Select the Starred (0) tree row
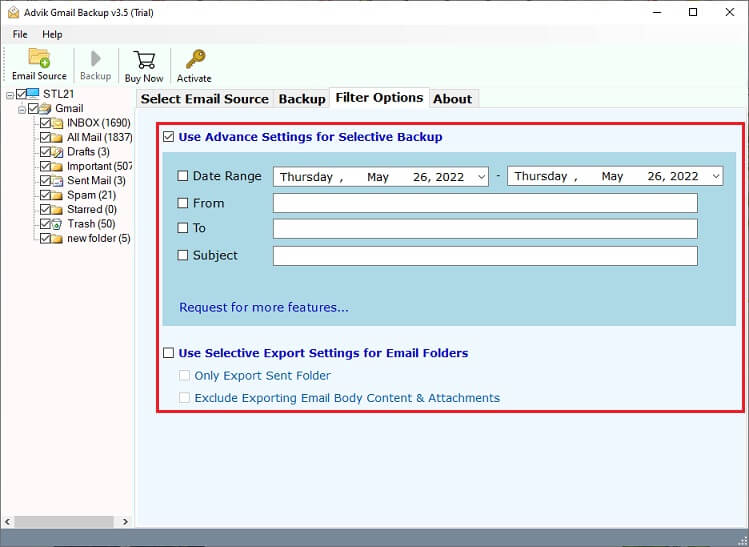Image resolution: width=749 pixels, height=547 pixels. tap(92, 209)
